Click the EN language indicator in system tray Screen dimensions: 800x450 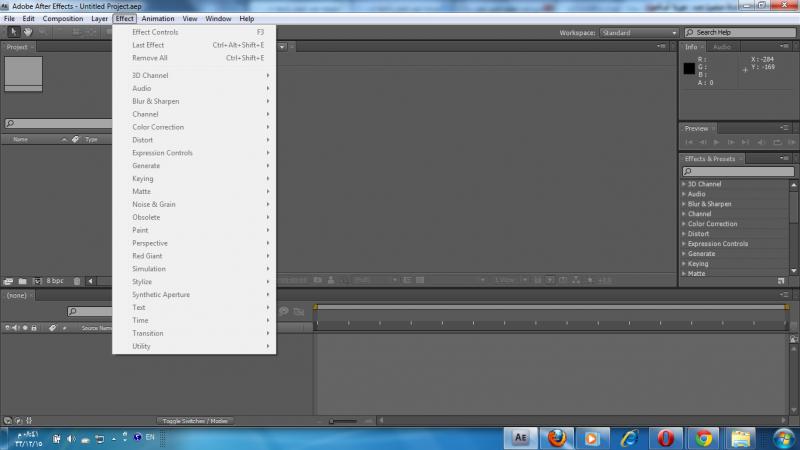pos(150,437)
